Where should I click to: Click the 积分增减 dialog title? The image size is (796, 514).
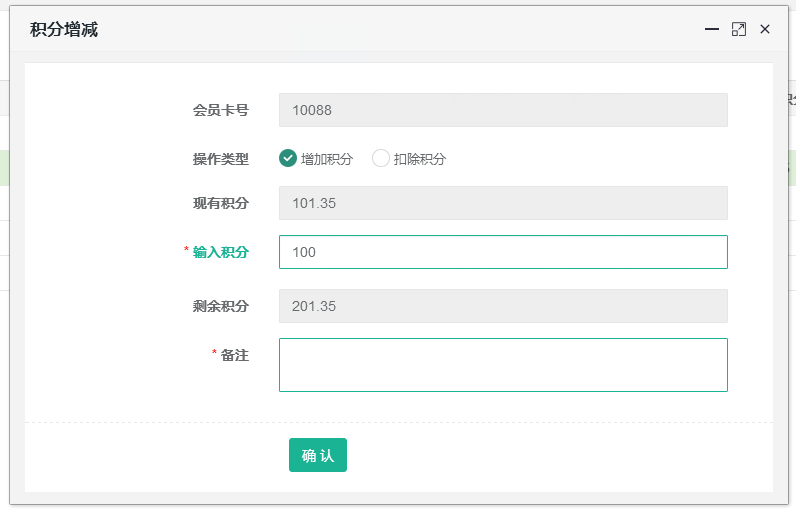pyautogui.click(x=64, y=29)
